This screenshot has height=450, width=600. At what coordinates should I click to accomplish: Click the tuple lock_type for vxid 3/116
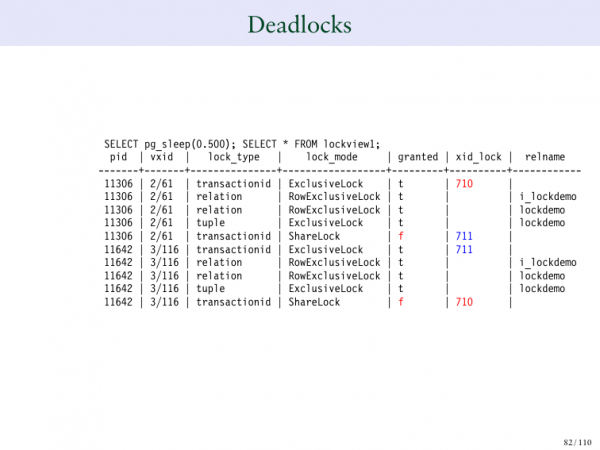tap(211, 288)
